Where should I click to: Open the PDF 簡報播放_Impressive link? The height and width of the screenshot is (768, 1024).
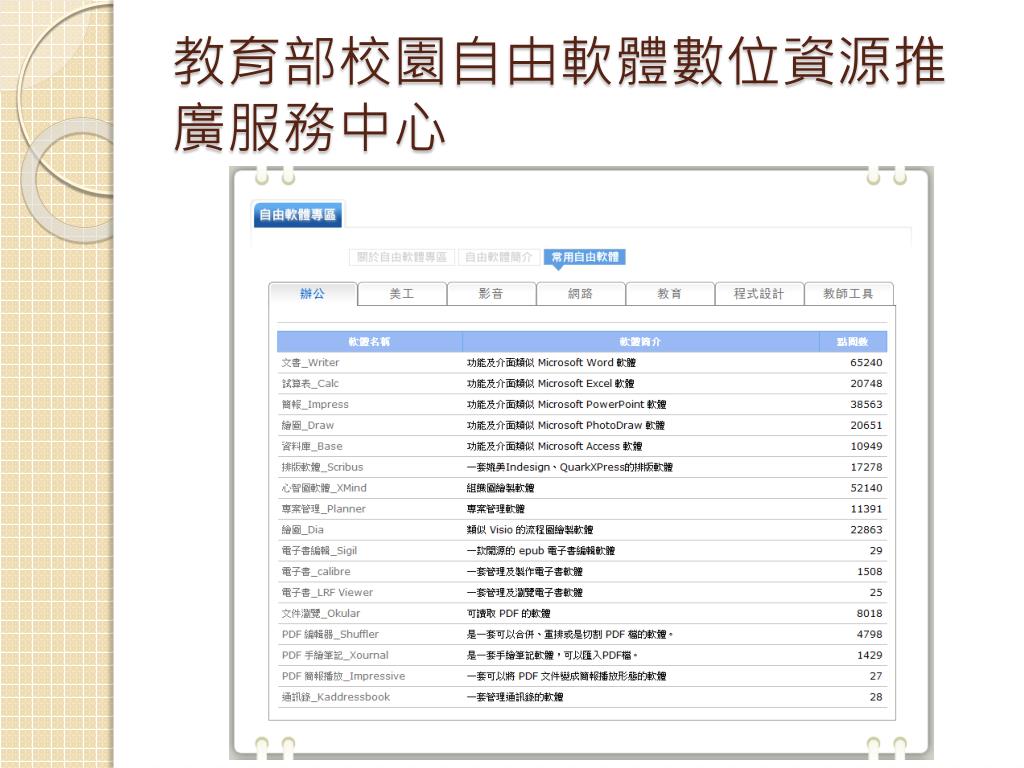click(x=344, y=676)
